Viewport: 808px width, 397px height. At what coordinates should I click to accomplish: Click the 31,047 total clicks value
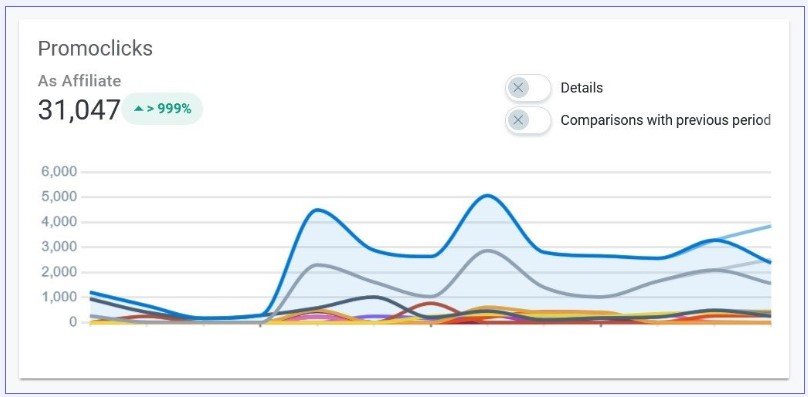pyautogui.click(x=79, y=110)
